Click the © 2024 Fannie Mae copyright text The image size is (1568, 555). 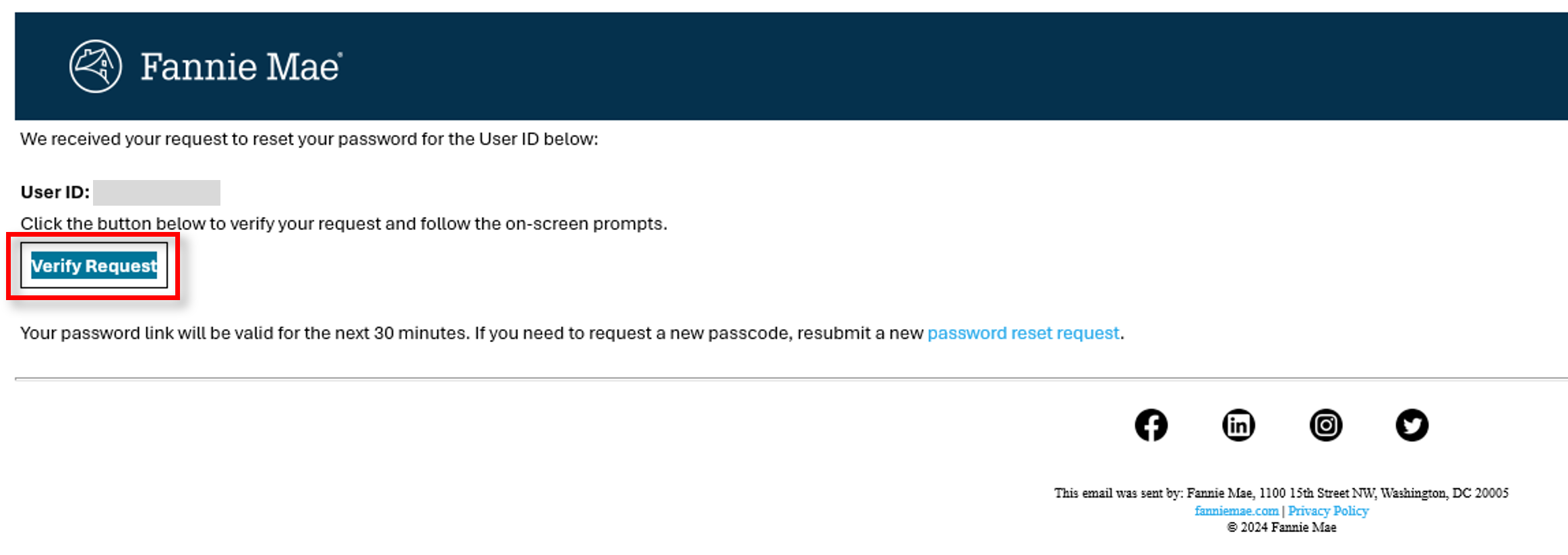tap(1281, 528)
